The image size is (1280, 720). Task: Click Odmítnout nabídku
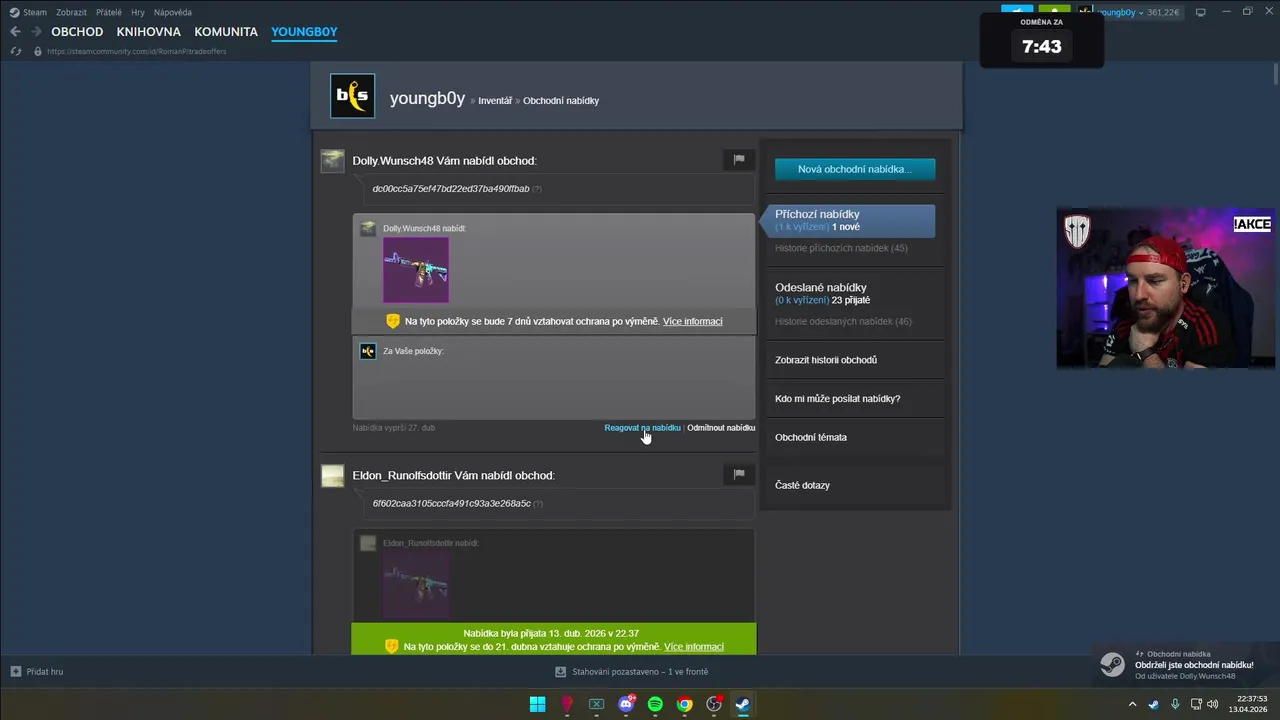click(721, 428)
